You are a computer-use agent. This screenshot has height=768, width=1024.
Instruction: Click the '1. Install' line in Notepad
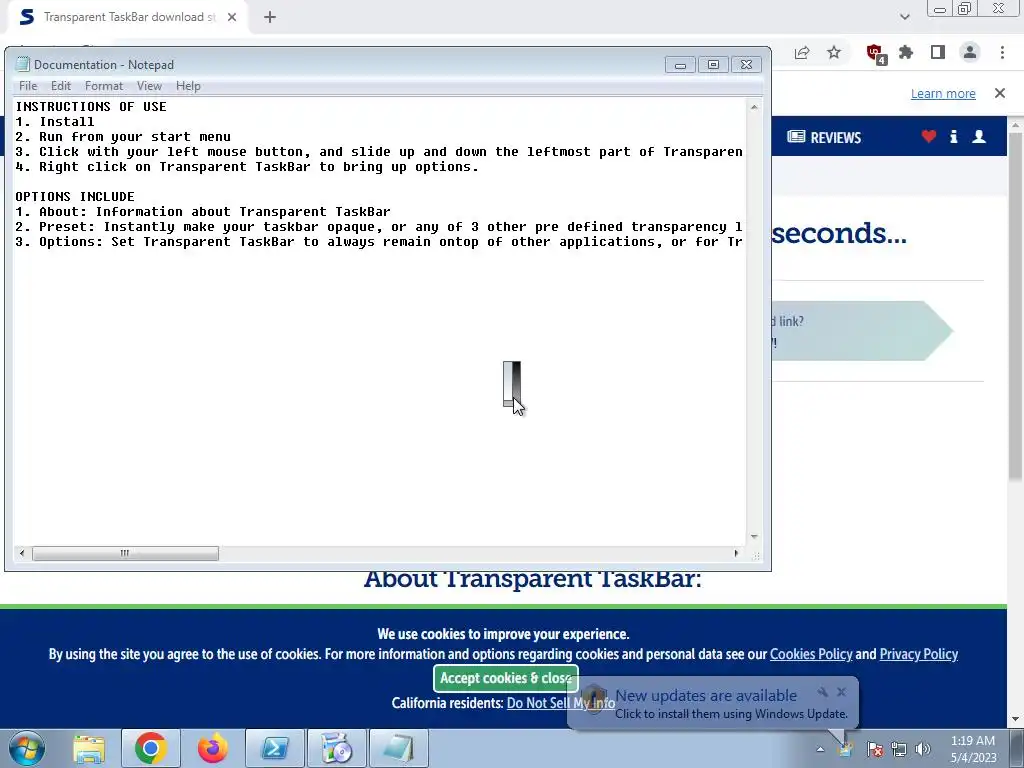coord(55,121)
